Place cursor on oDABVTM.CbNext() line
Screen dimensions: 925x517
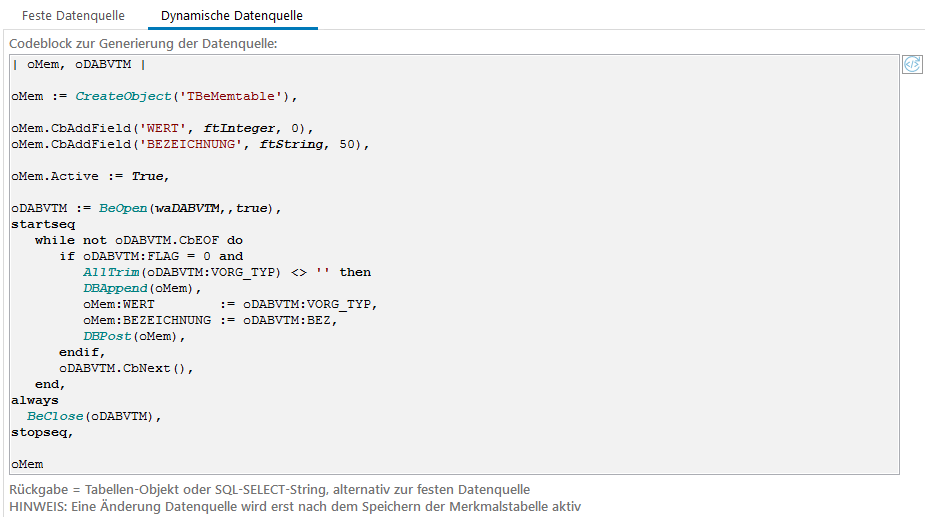(125, 369)
